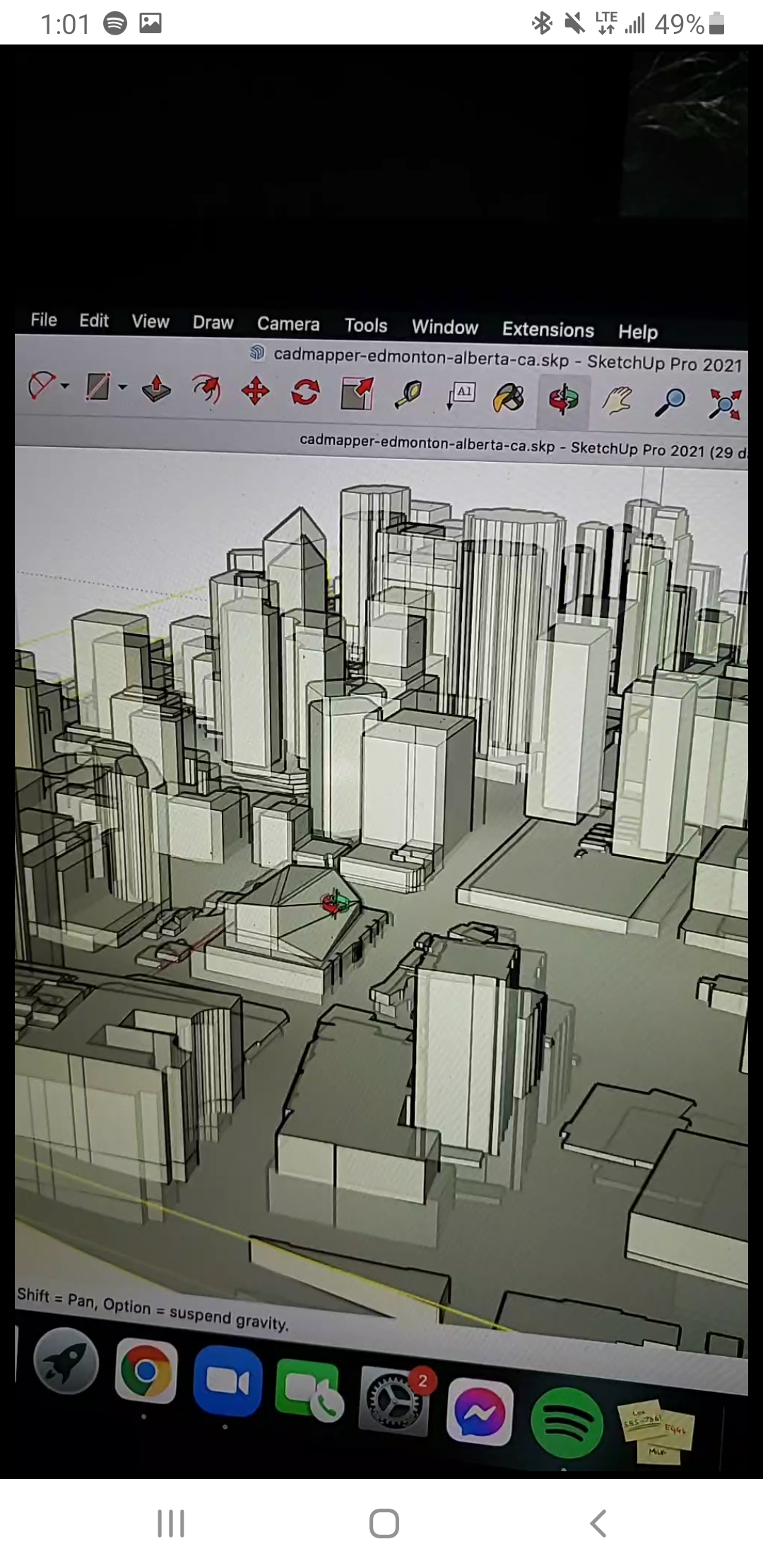Activate the Move tool

click(x=255, y=391)
